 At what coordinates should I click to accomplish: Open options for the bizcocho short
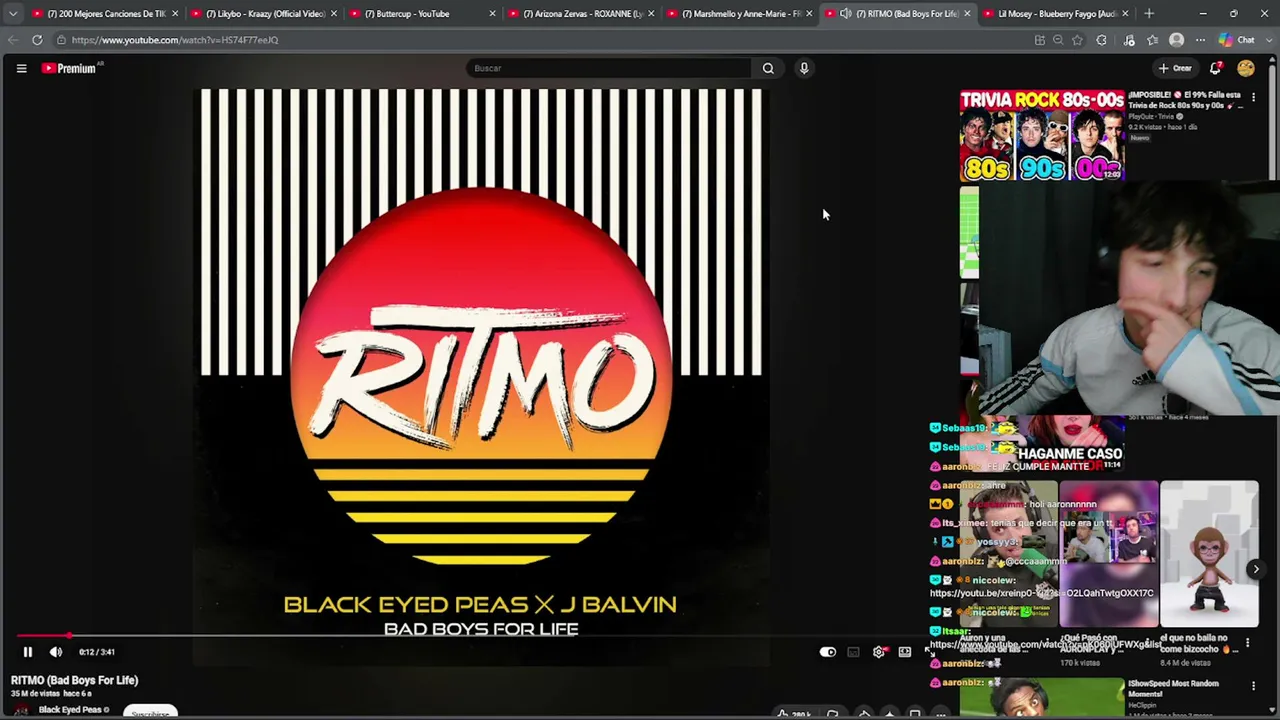1247,643
